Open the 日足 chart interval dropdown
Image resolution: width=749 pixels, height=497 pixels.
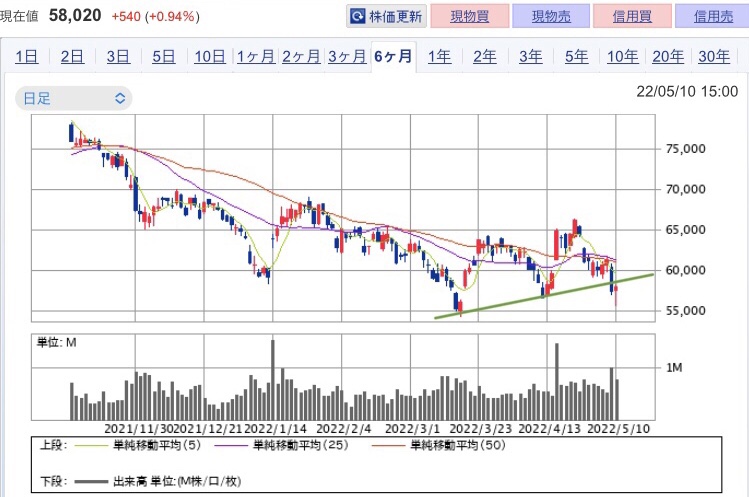point(74,98)
